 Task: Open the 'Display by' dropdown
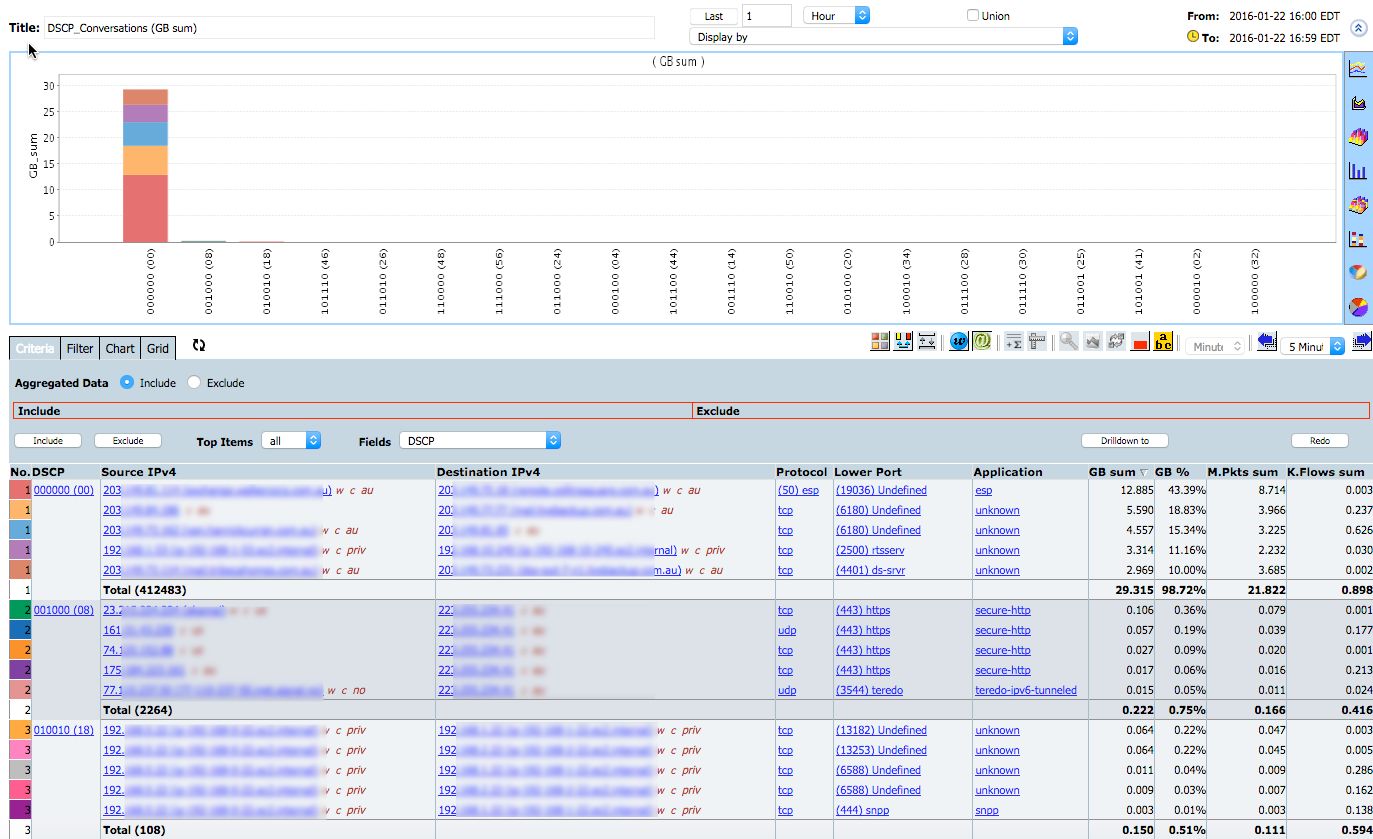coord(884,36)
